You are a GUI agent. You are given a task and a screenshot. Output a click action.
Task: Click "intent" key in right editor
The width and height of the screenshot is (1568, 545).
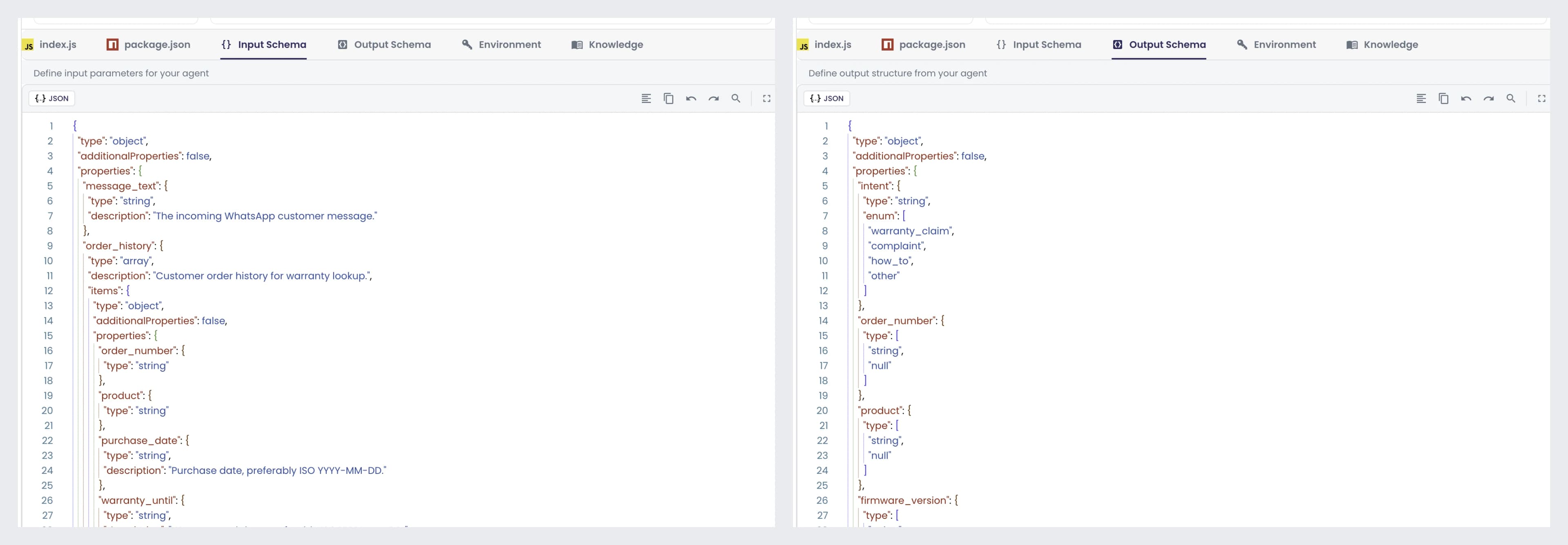(875, 186)
